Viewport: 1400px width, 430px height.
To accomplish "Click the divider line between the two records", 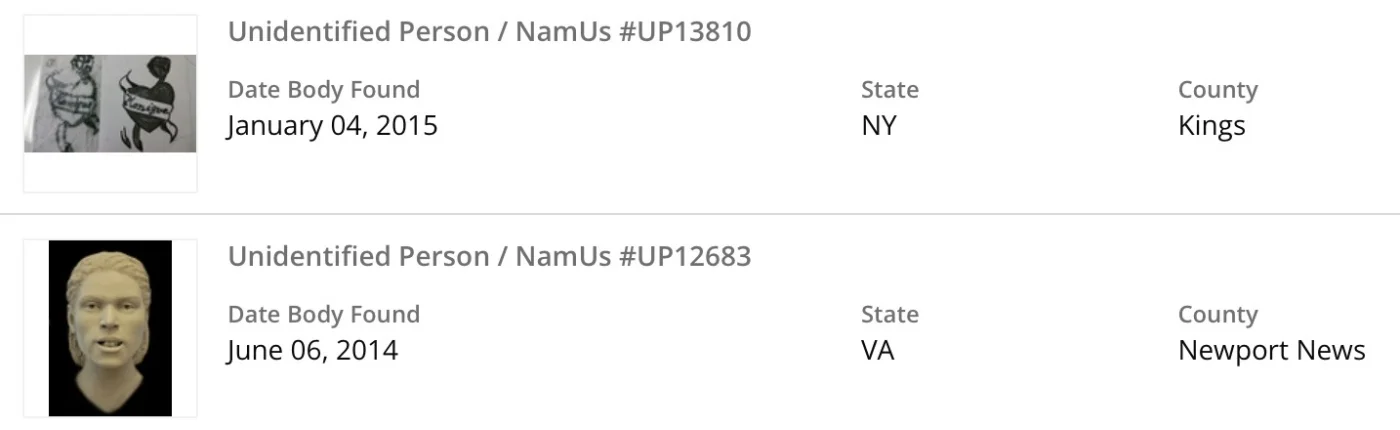I will [x=700, y=214].
